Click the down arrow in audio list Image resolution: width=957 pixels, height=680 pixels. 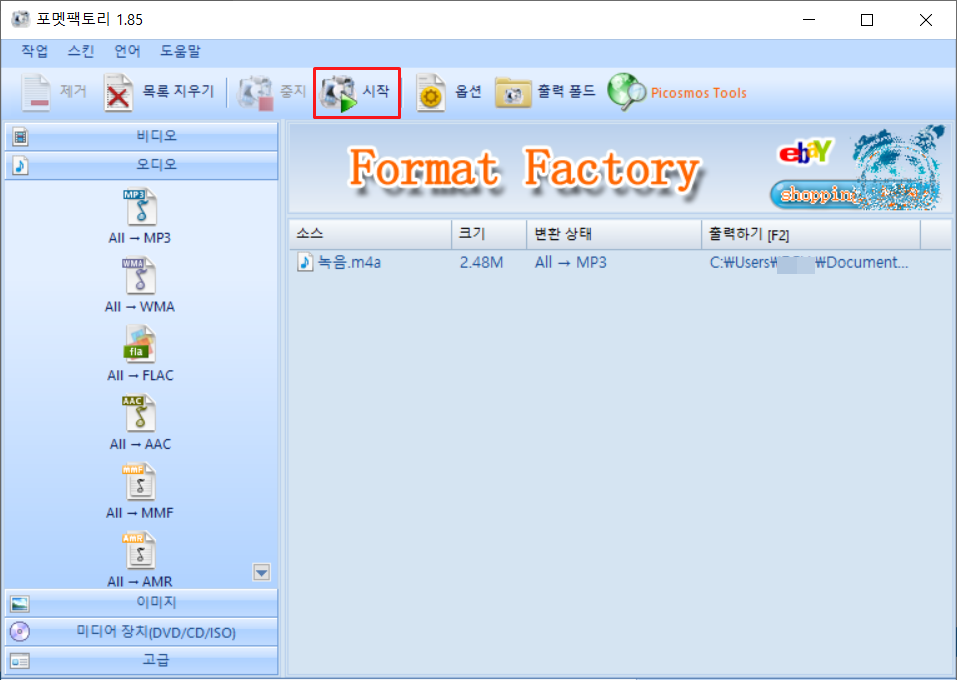[x=262, y=573]
